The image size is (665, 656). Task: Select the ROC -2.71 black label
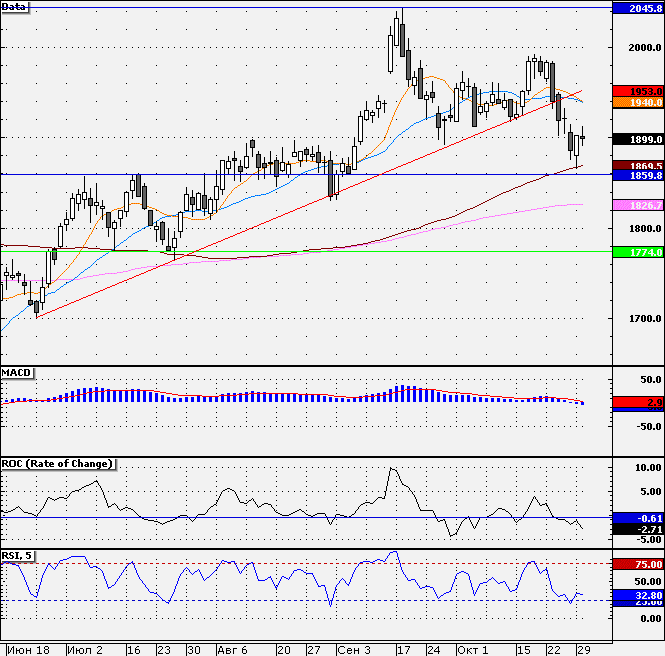pyautogui.click(x=638, y=529)
